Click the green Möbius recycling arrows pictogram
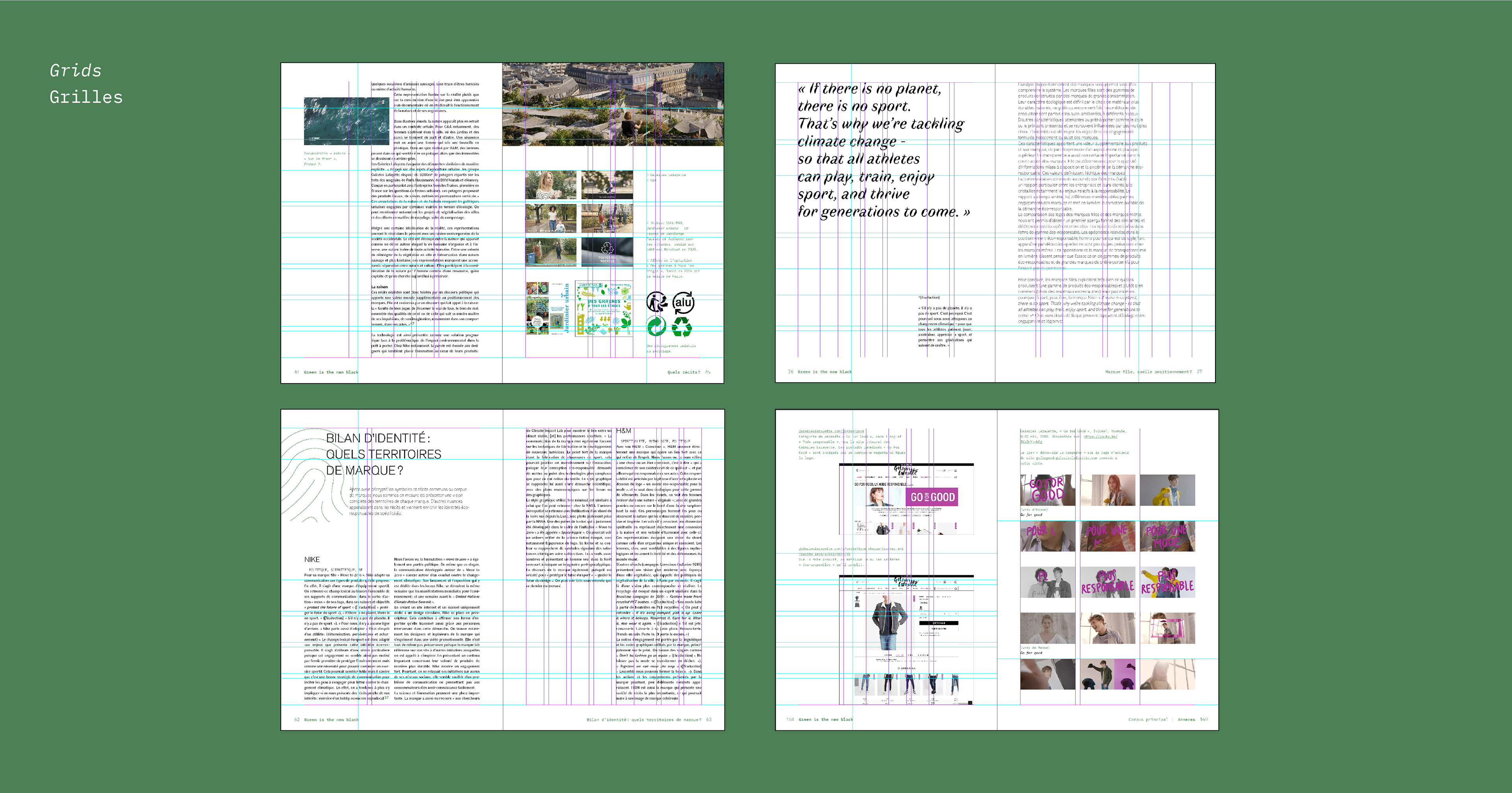1512x793 pixels. 682,327
